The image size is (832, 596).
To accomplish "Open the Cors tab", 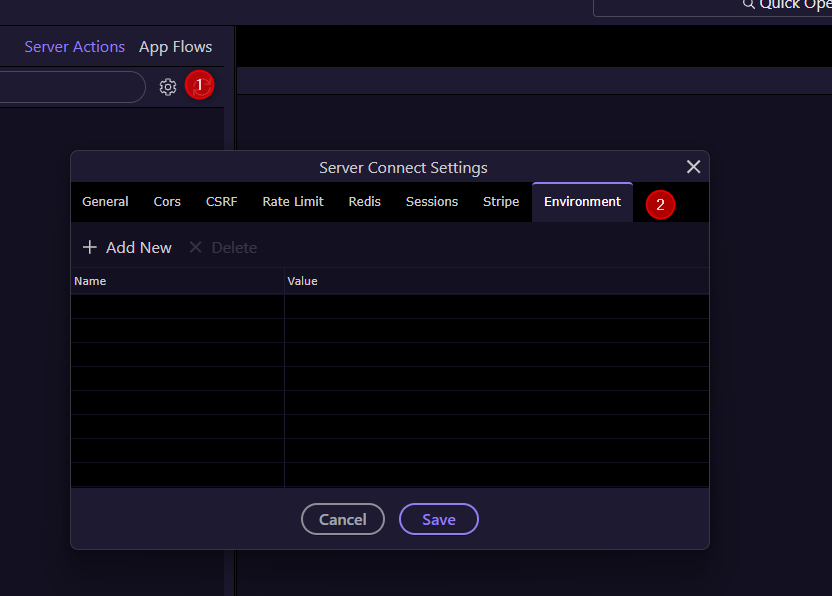I will 167,202.
